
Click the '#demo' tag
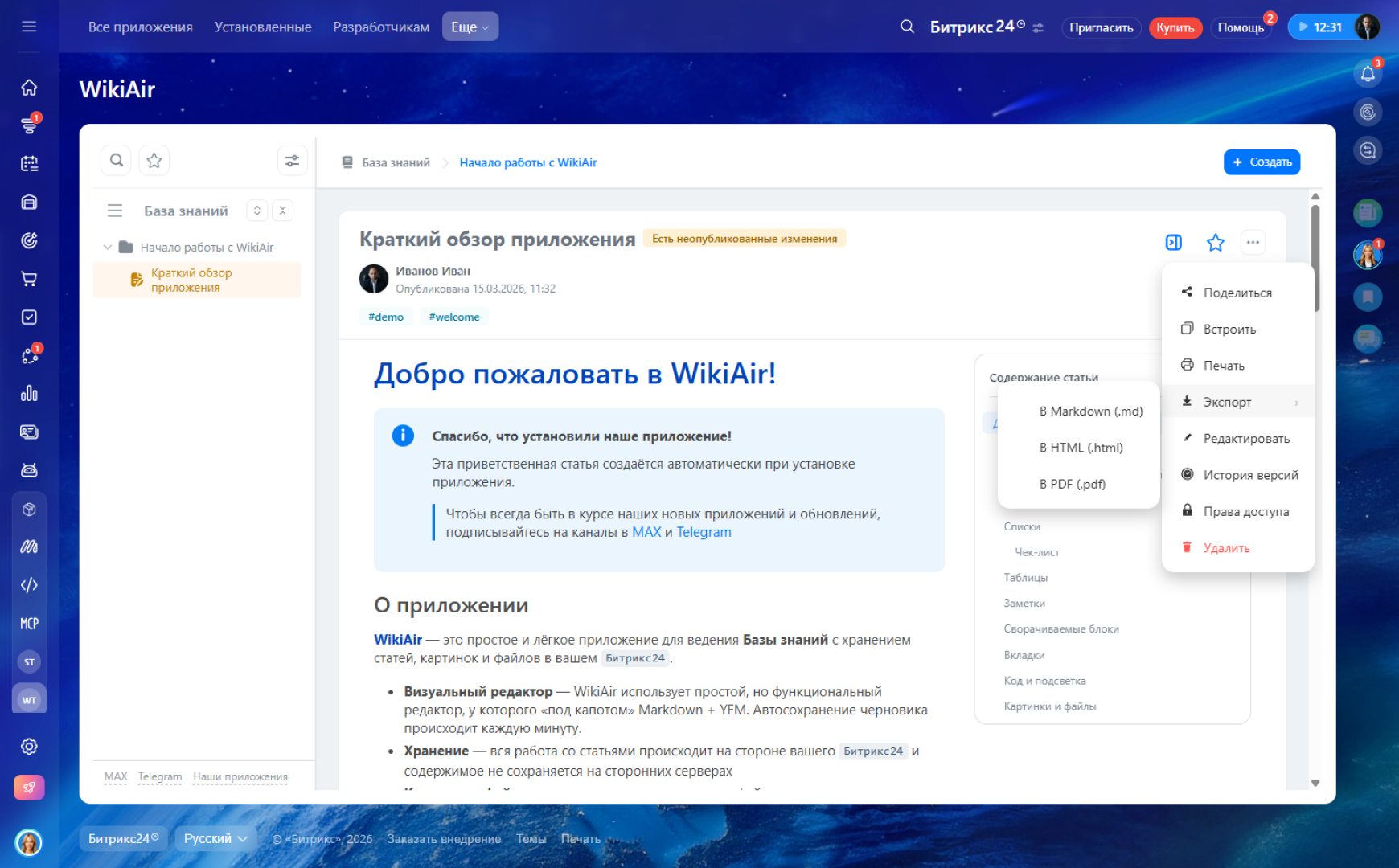tap(386, 317)
